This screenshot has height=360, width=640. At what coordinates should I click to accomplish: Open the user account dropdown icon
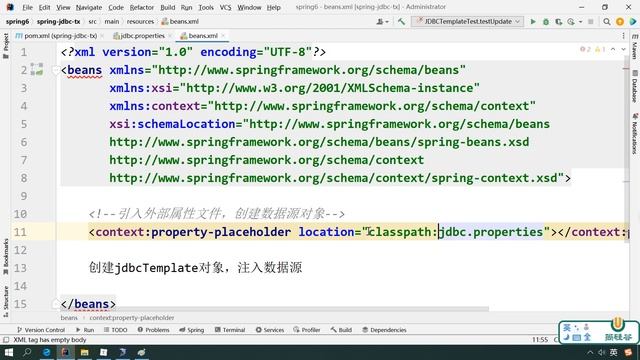click(382, 22)
